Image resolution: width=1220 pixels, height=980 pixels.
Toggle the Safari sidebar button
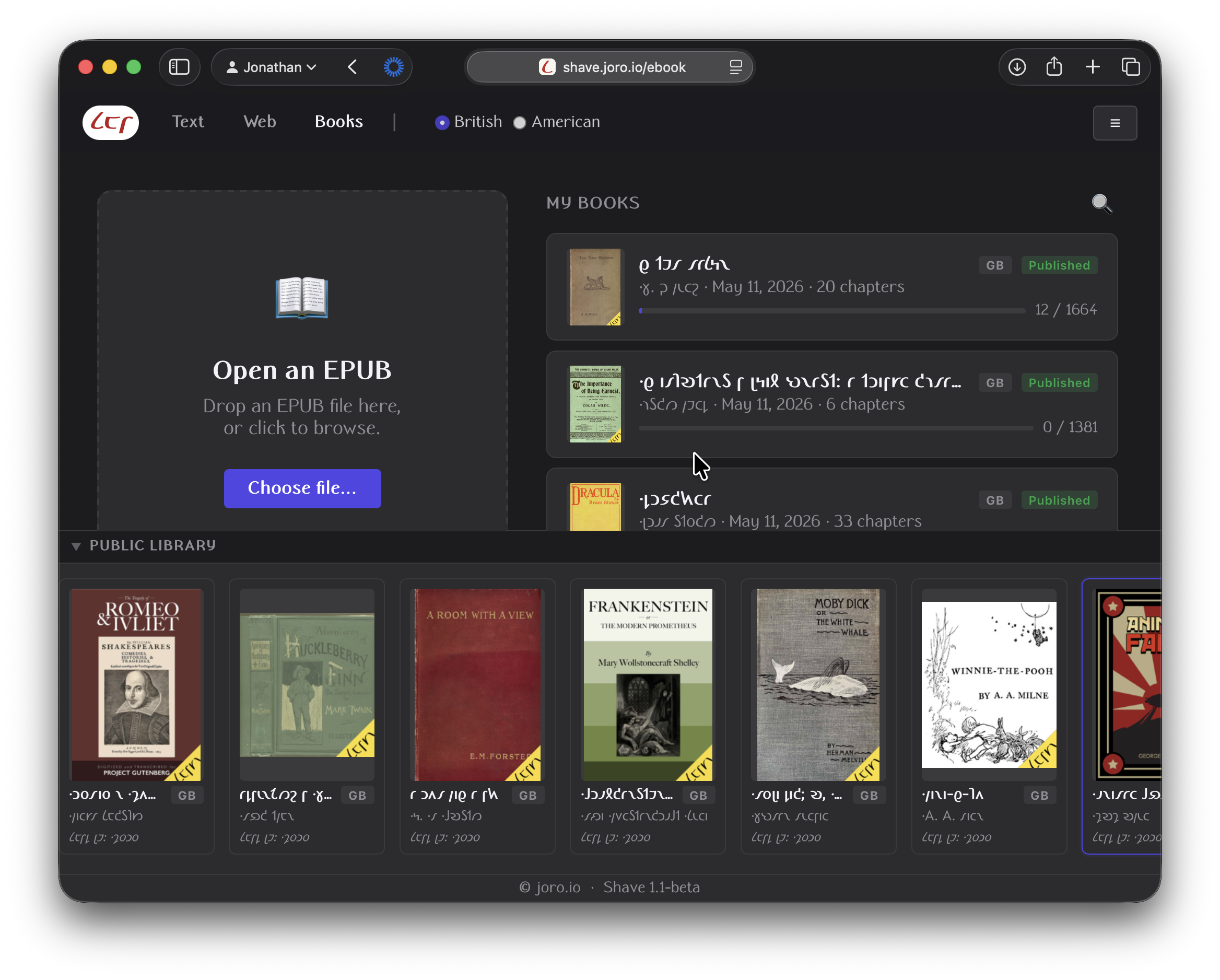179,67
